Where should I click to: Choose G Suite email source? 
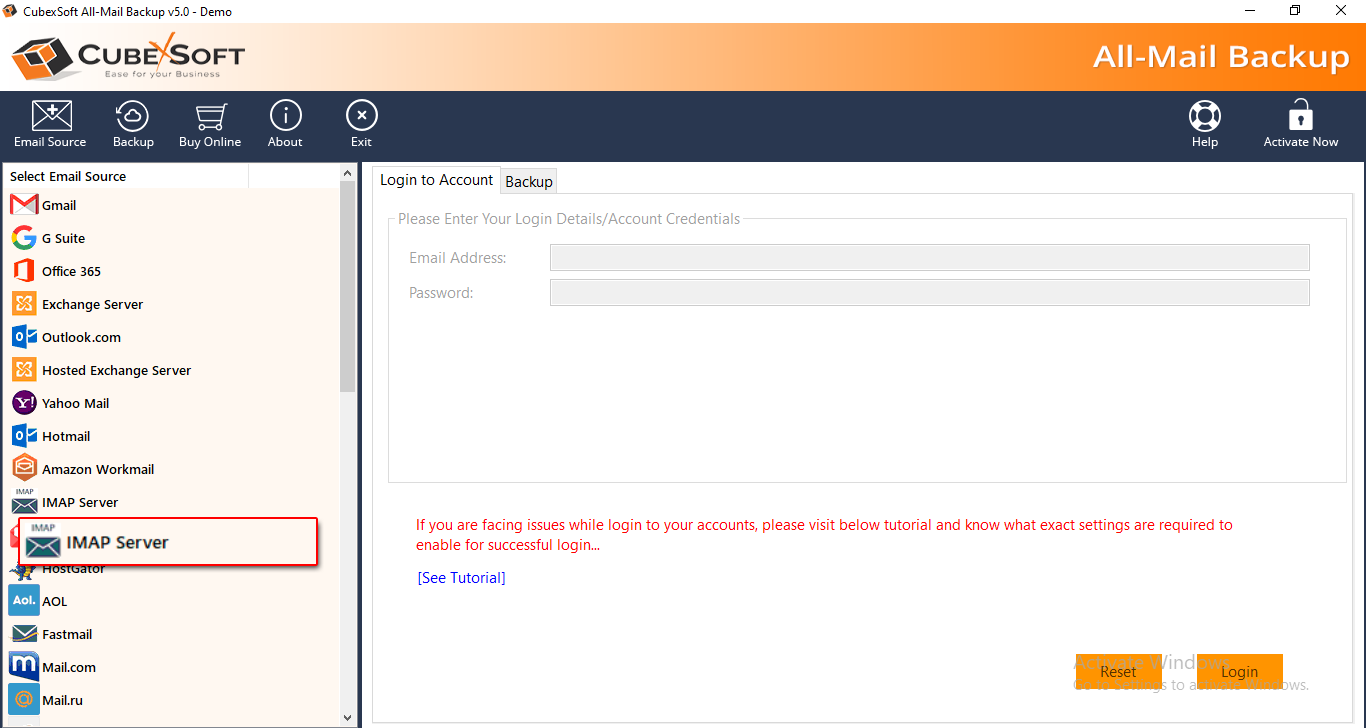click(x=62, y=238)
